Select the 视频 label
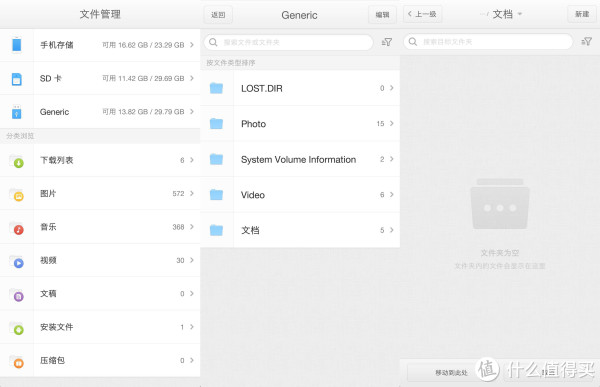Screen dimensions: 600x387 48,260
